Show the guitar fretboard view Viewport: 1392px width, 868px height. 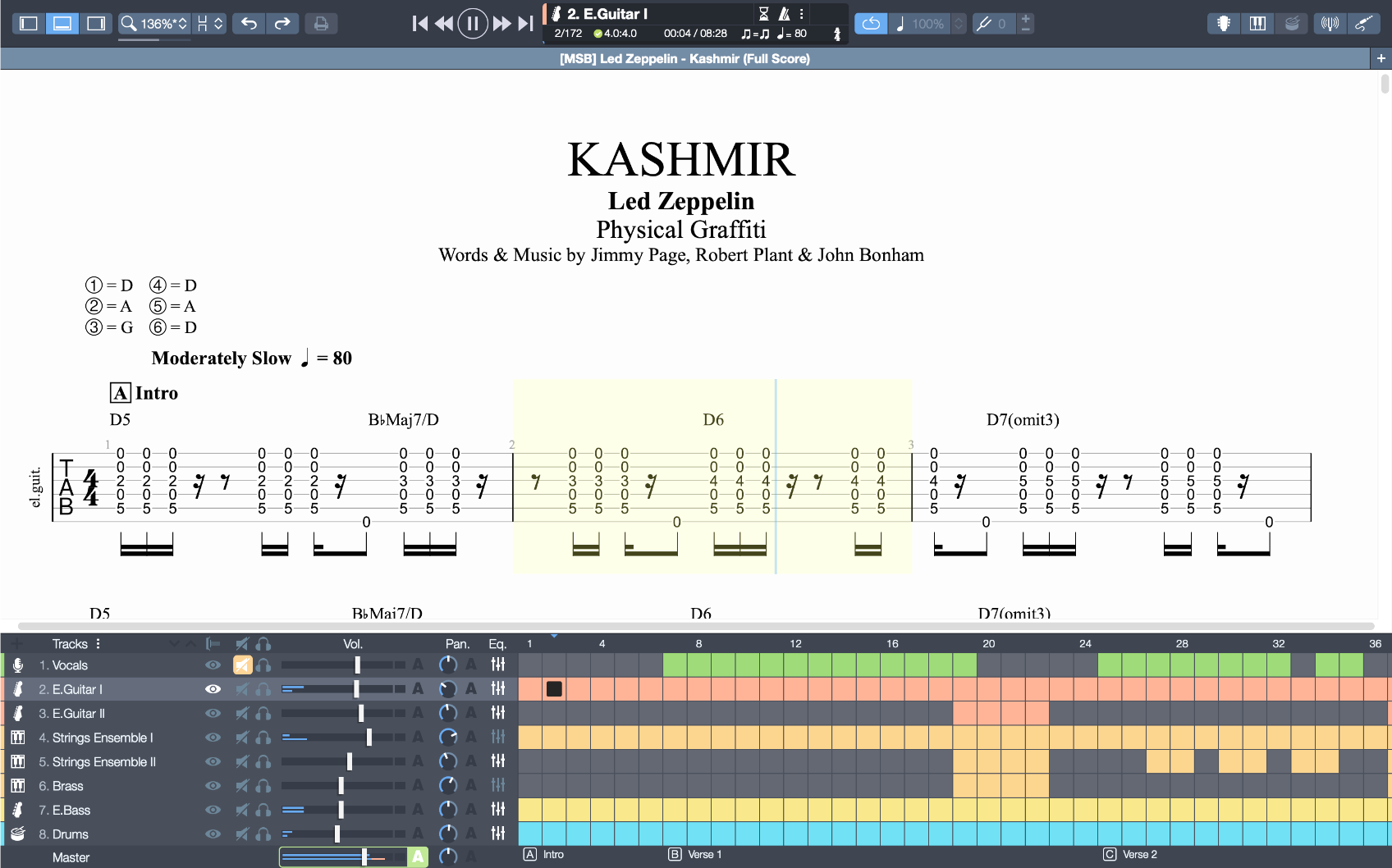(x=1223, y=24)
